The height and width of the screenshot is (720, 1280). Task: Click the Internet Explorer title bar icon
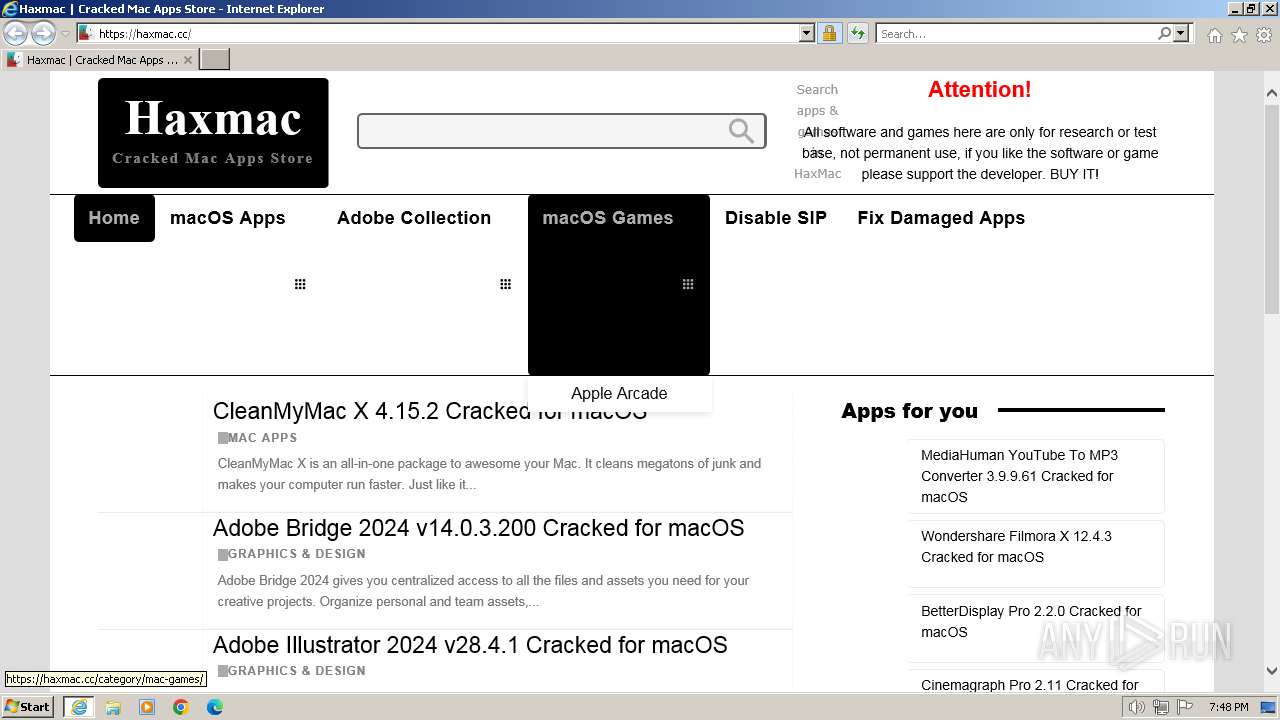[10, 9]
